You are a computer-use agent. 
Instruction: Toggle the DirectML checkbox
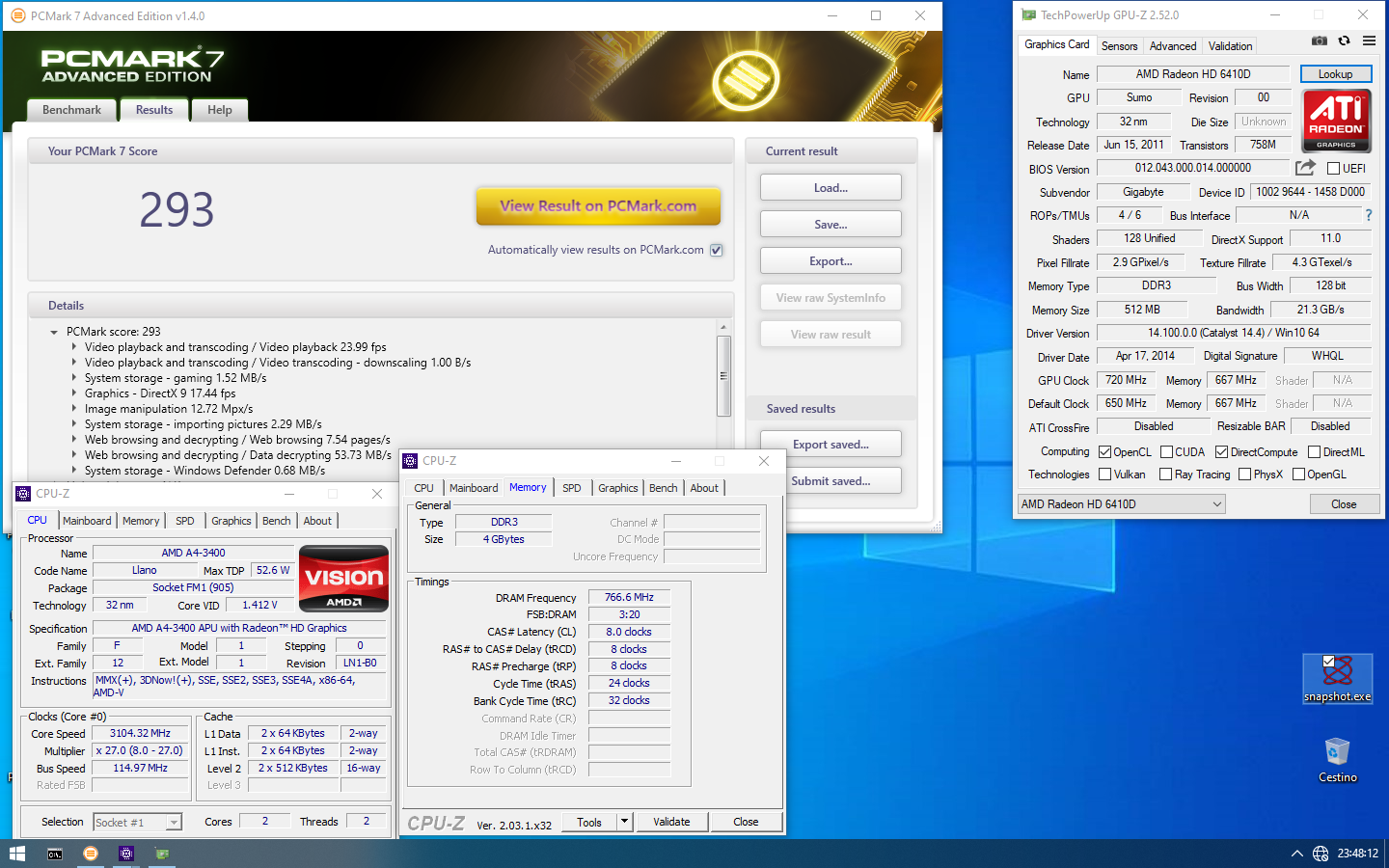point(1314,451)
